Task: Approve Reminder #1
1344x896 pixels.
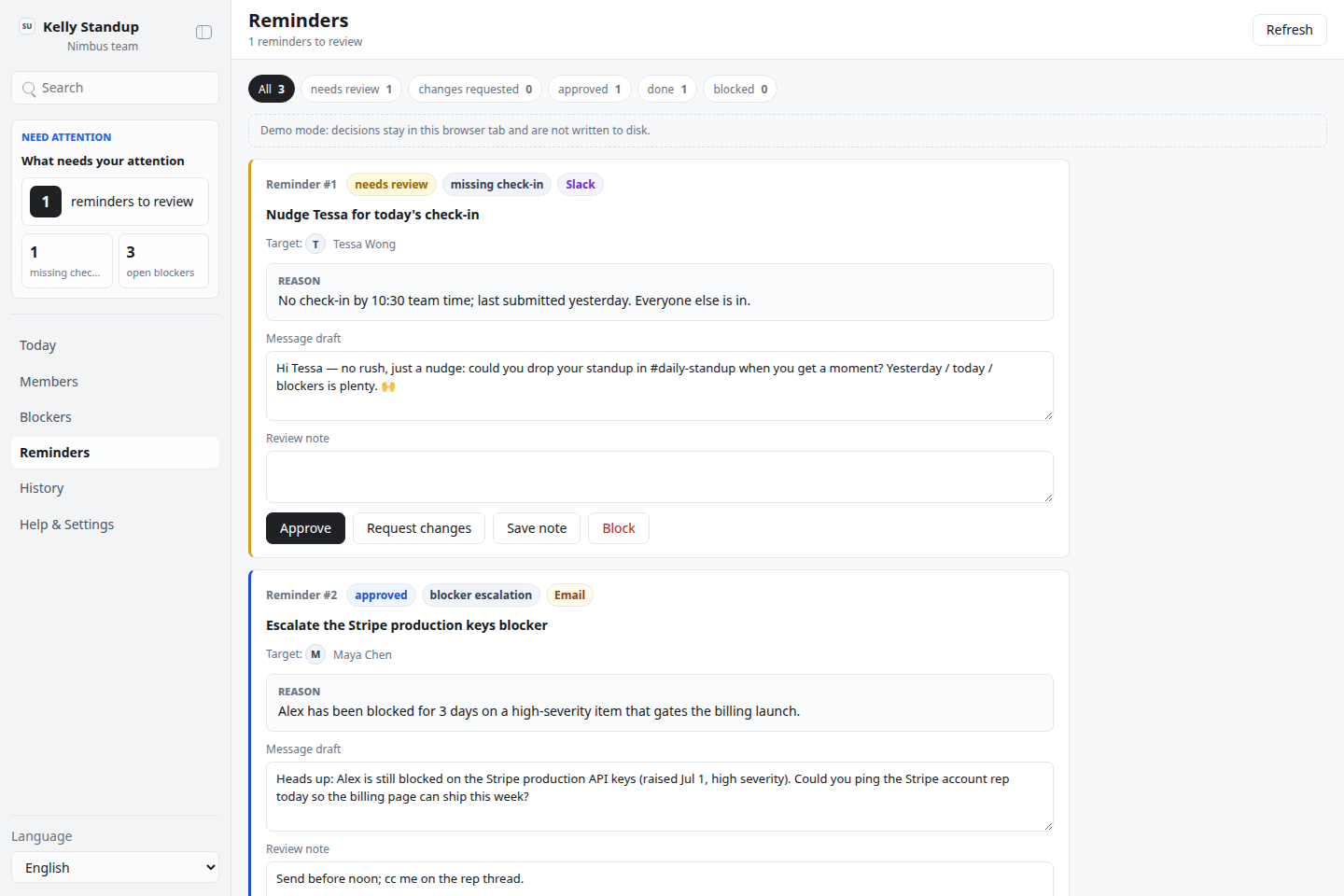Action: [305, 528]
